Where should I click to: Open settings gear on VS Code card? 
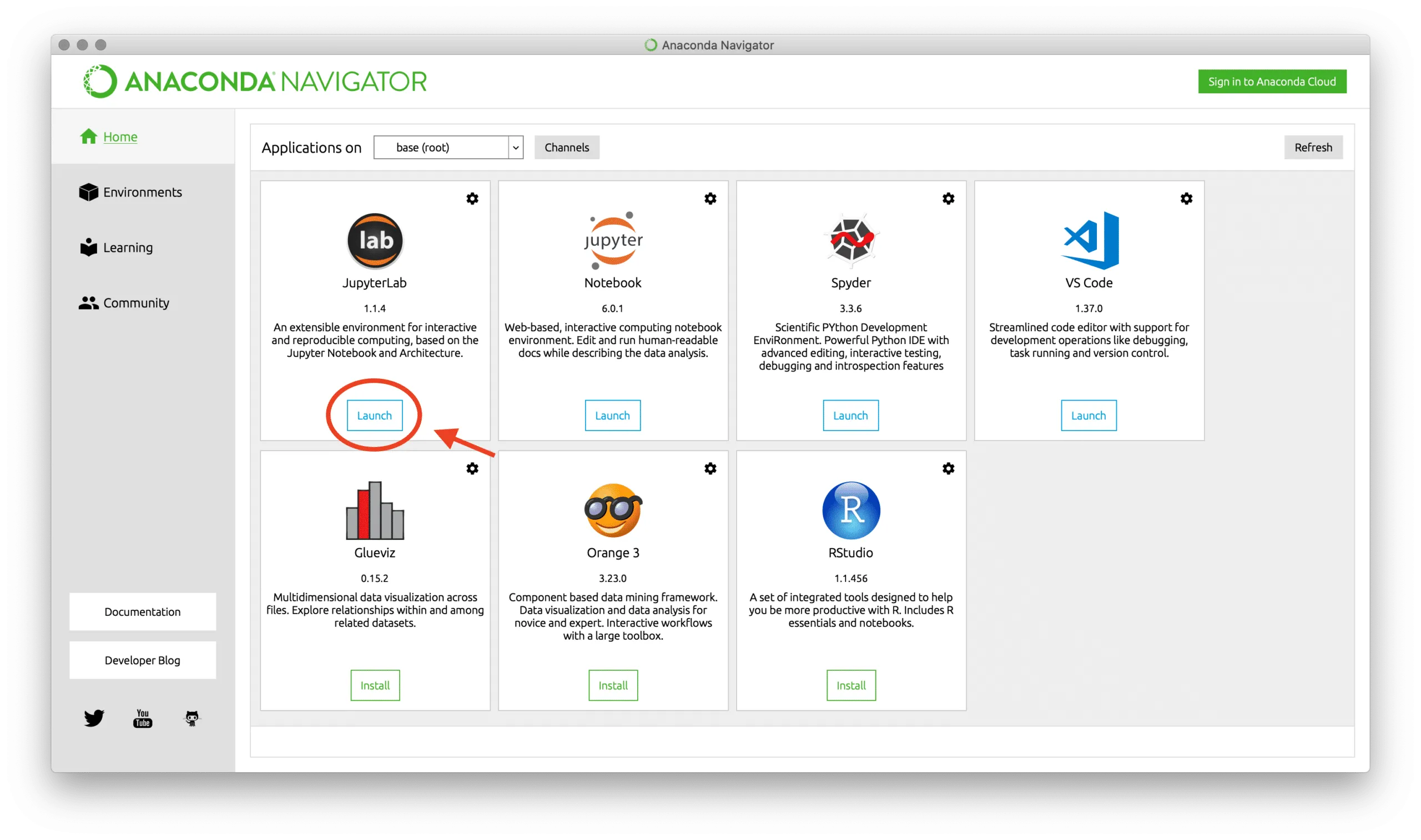click(1186, 199)
